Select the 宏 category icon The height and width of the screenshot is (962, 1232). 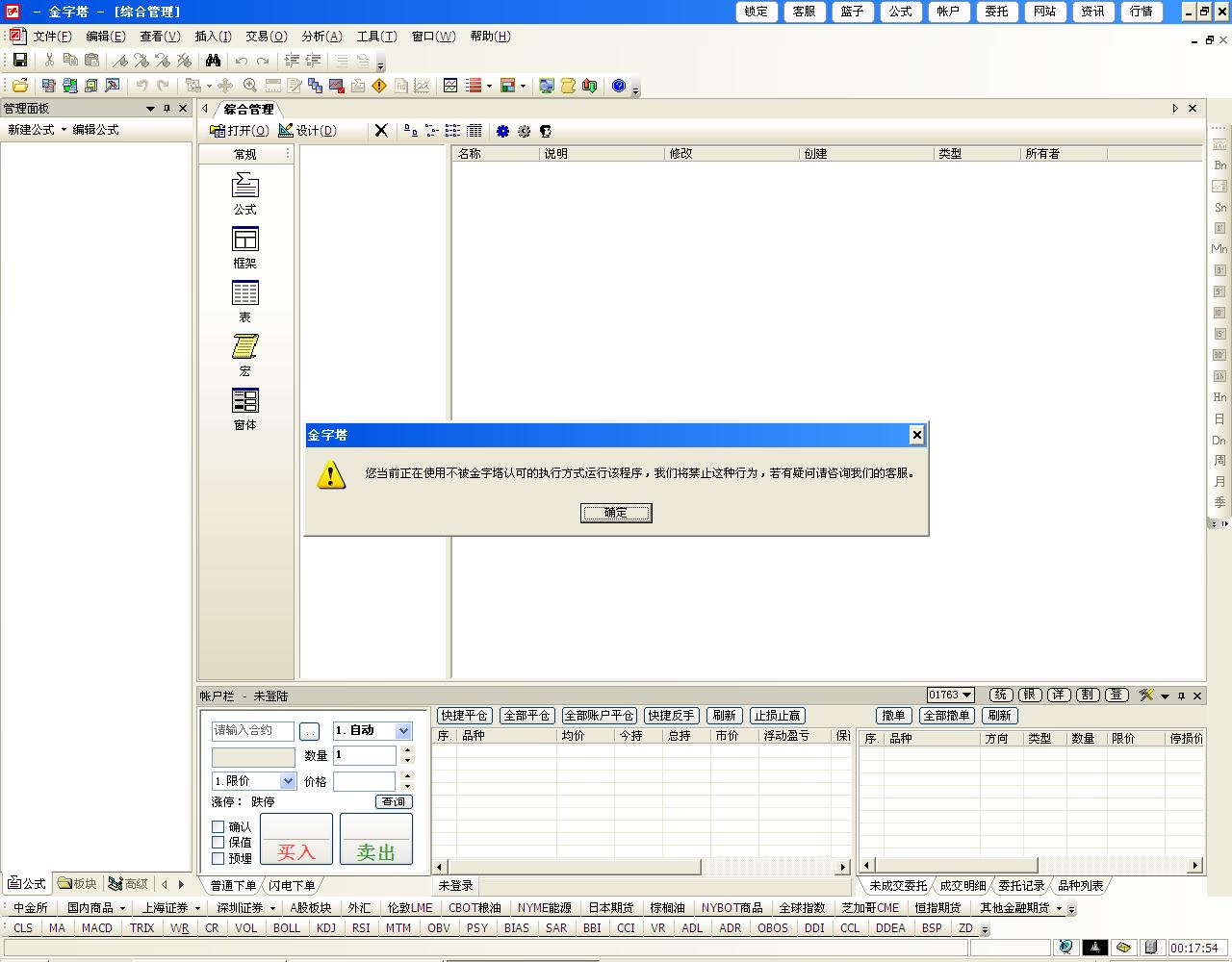tap(245, 355)
